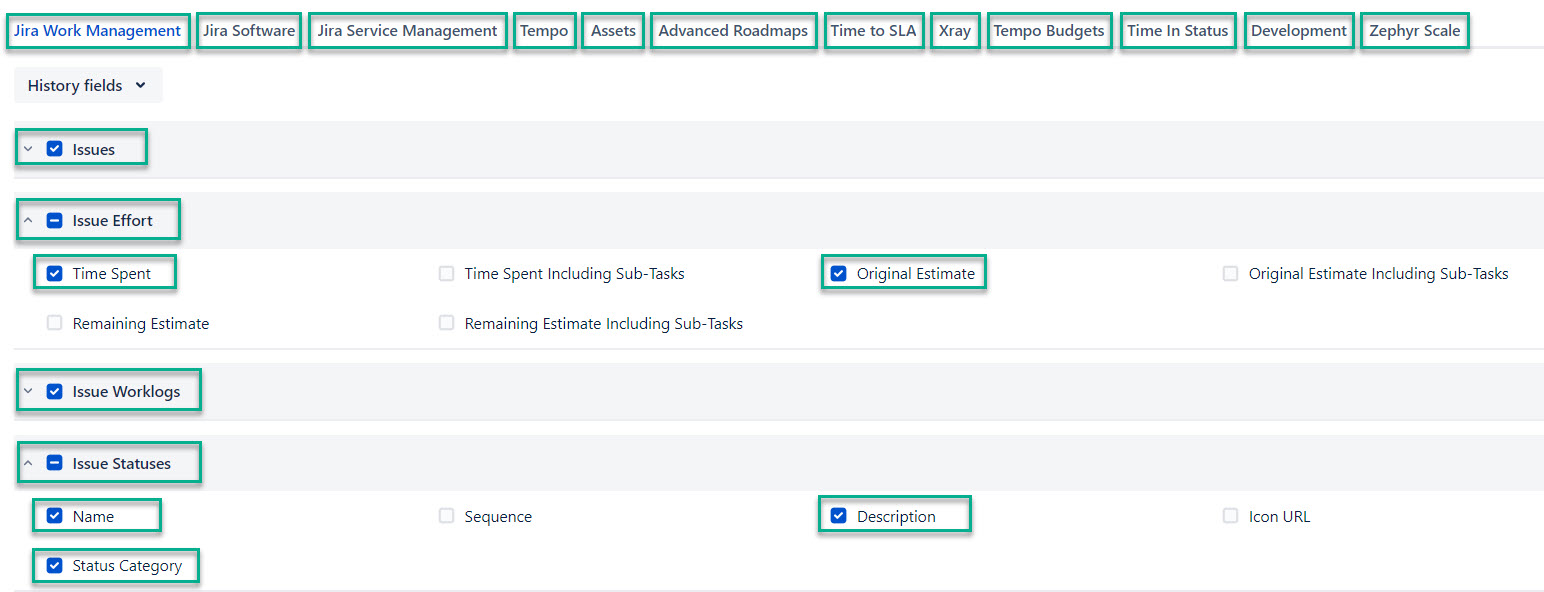Screen dimensions: 1544x592
Task: Check the Remaining Estimate checkbox
Action: pyautogui.click(x=55, y=324)
